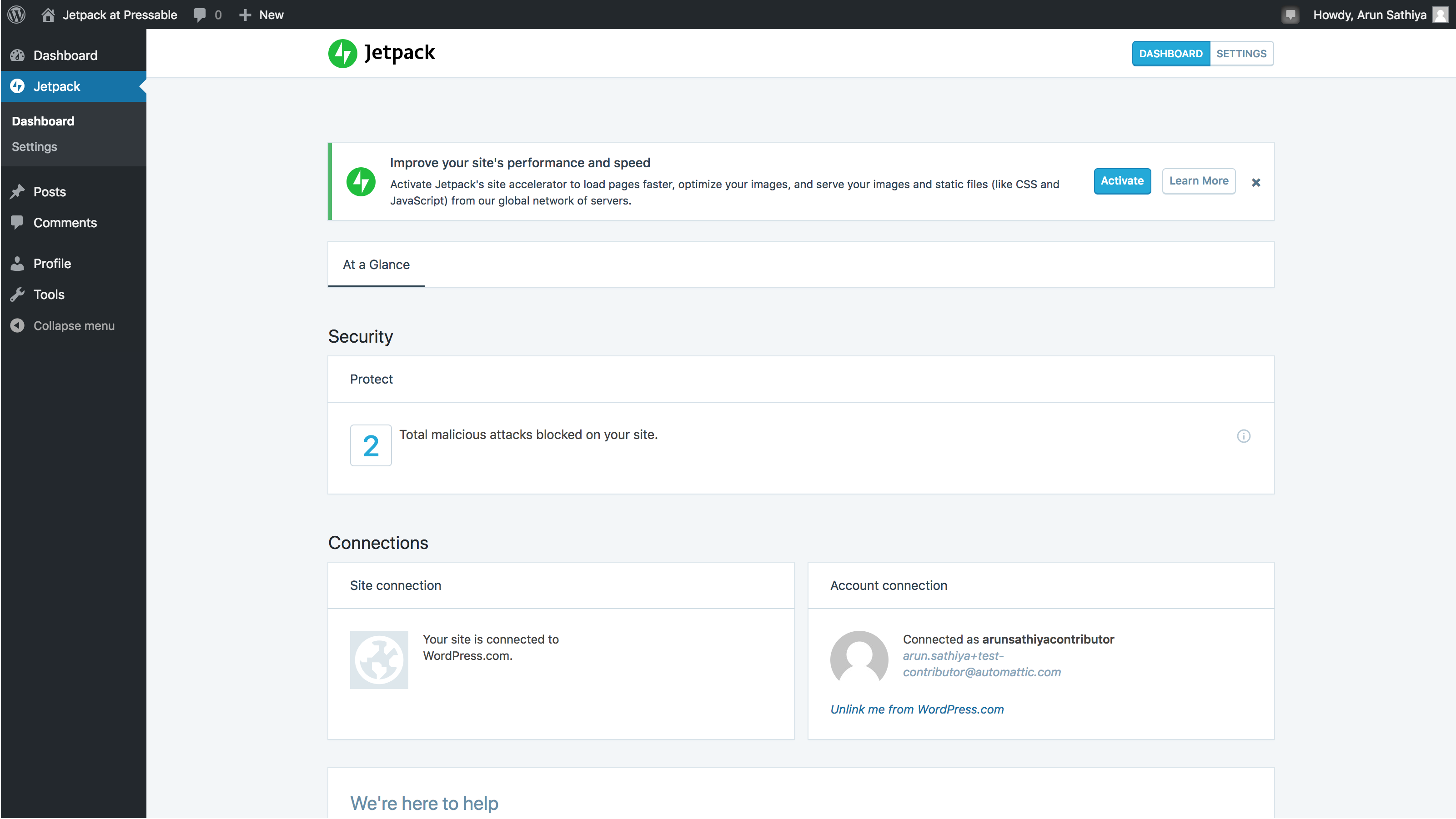Open Posts in the sidebar
Screen dimensions: 1456x819
[50, 192]
